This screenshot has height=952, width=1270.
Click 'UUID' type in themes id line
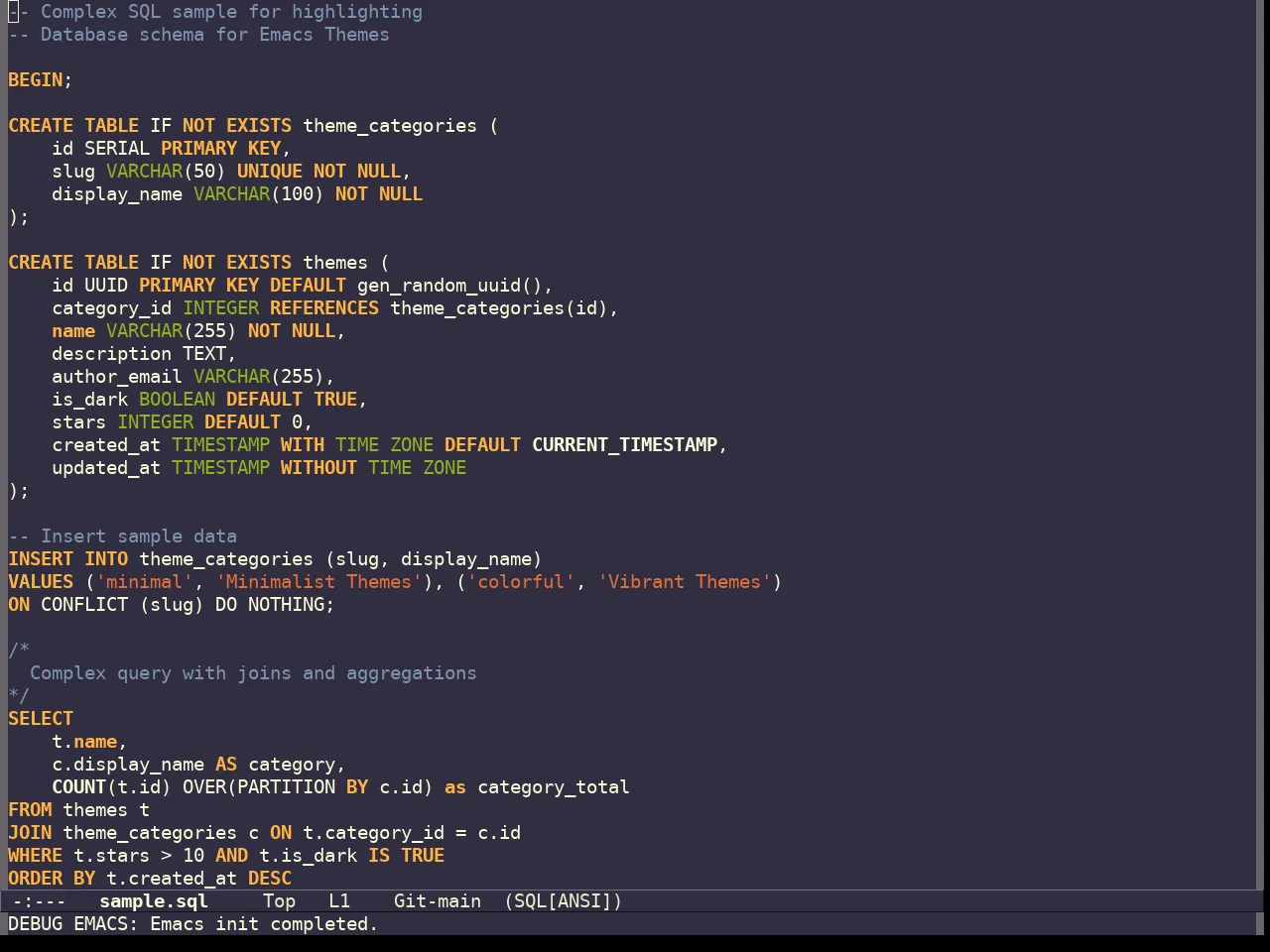106,286
